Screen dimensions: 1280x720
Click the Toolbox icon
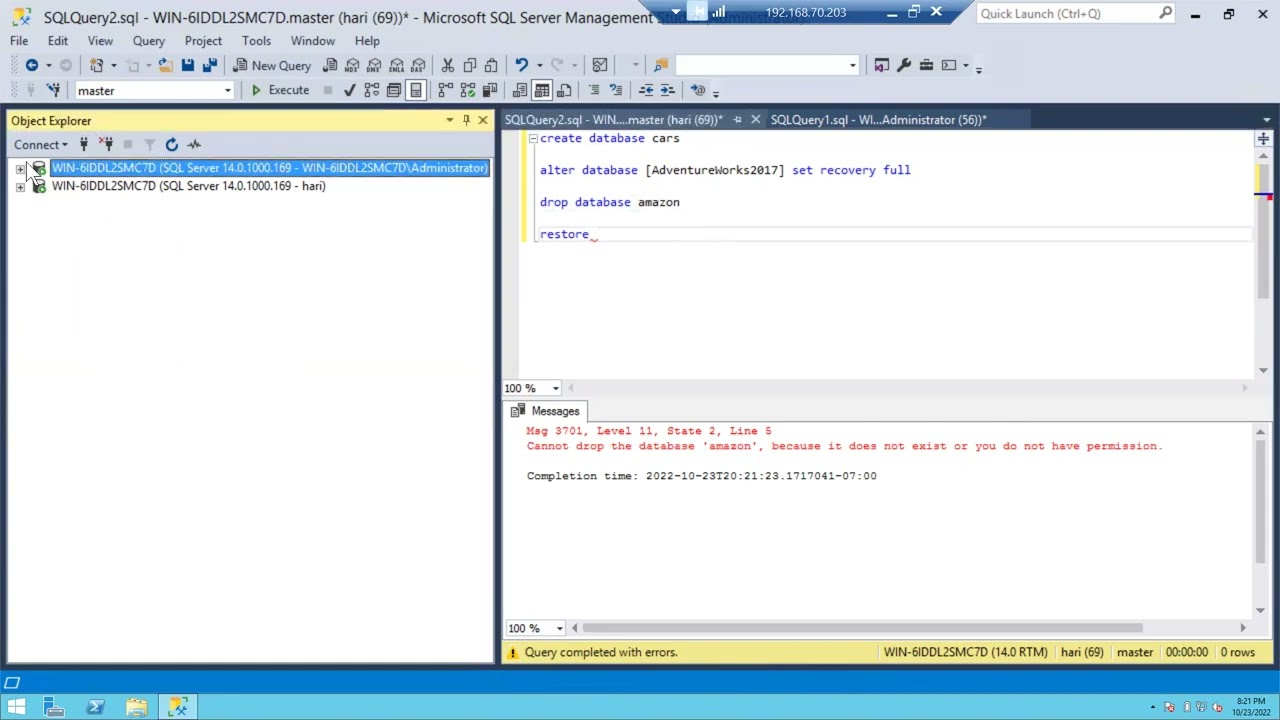[926, 65]
